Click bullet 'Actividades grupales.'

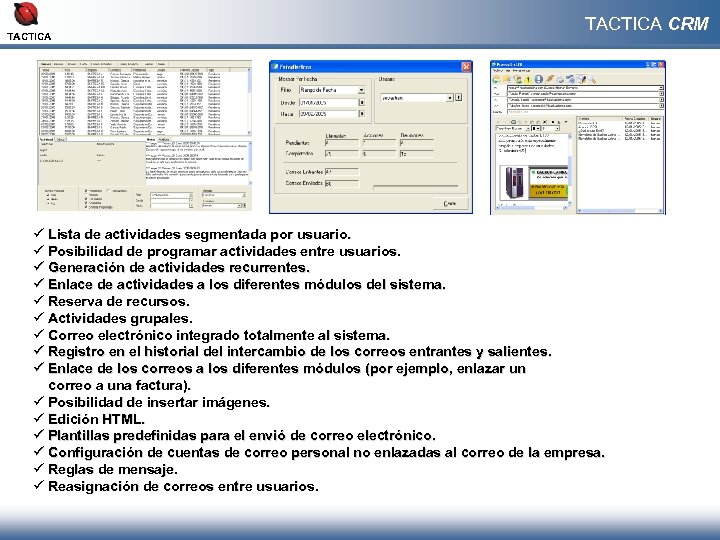120,318
